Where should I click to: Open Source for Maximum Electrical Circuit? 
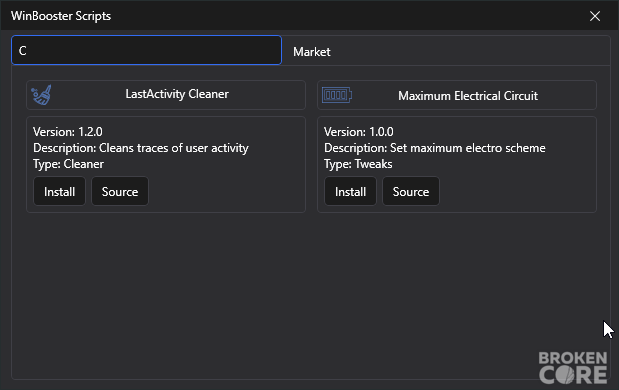[411, 191]
